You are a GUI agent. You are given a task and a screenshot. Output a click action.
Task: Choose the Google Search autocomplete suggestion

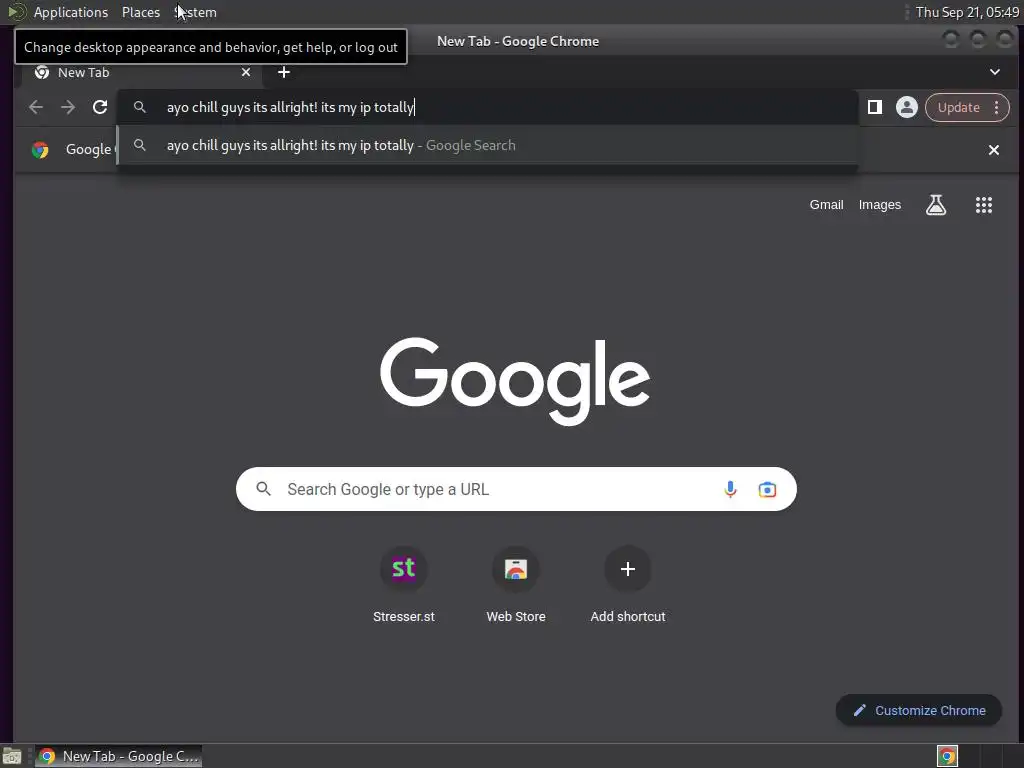coord(488,145)
